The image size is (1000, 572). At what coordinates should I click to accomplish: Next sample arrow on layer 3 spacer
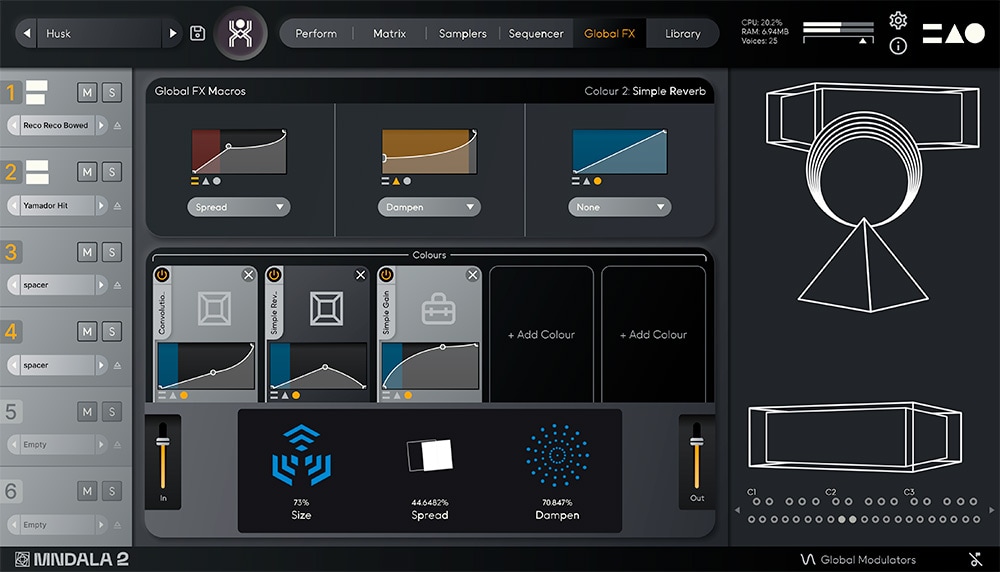101,285
